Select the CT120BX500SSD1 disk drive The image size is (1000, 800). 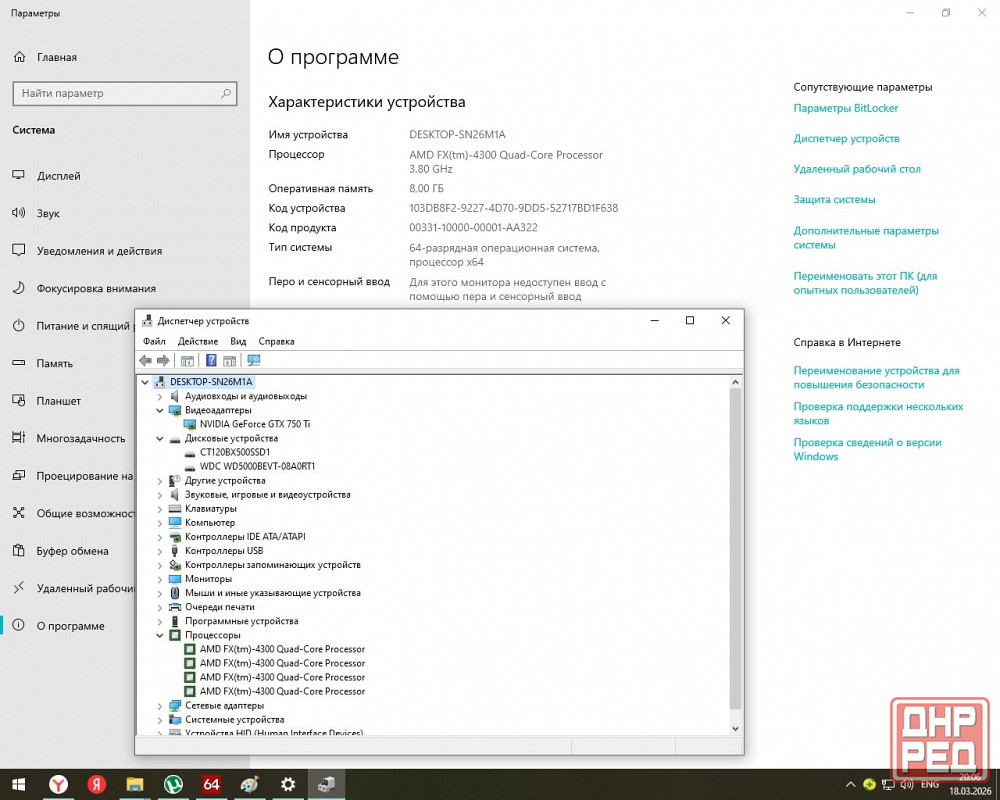(235, 452)
